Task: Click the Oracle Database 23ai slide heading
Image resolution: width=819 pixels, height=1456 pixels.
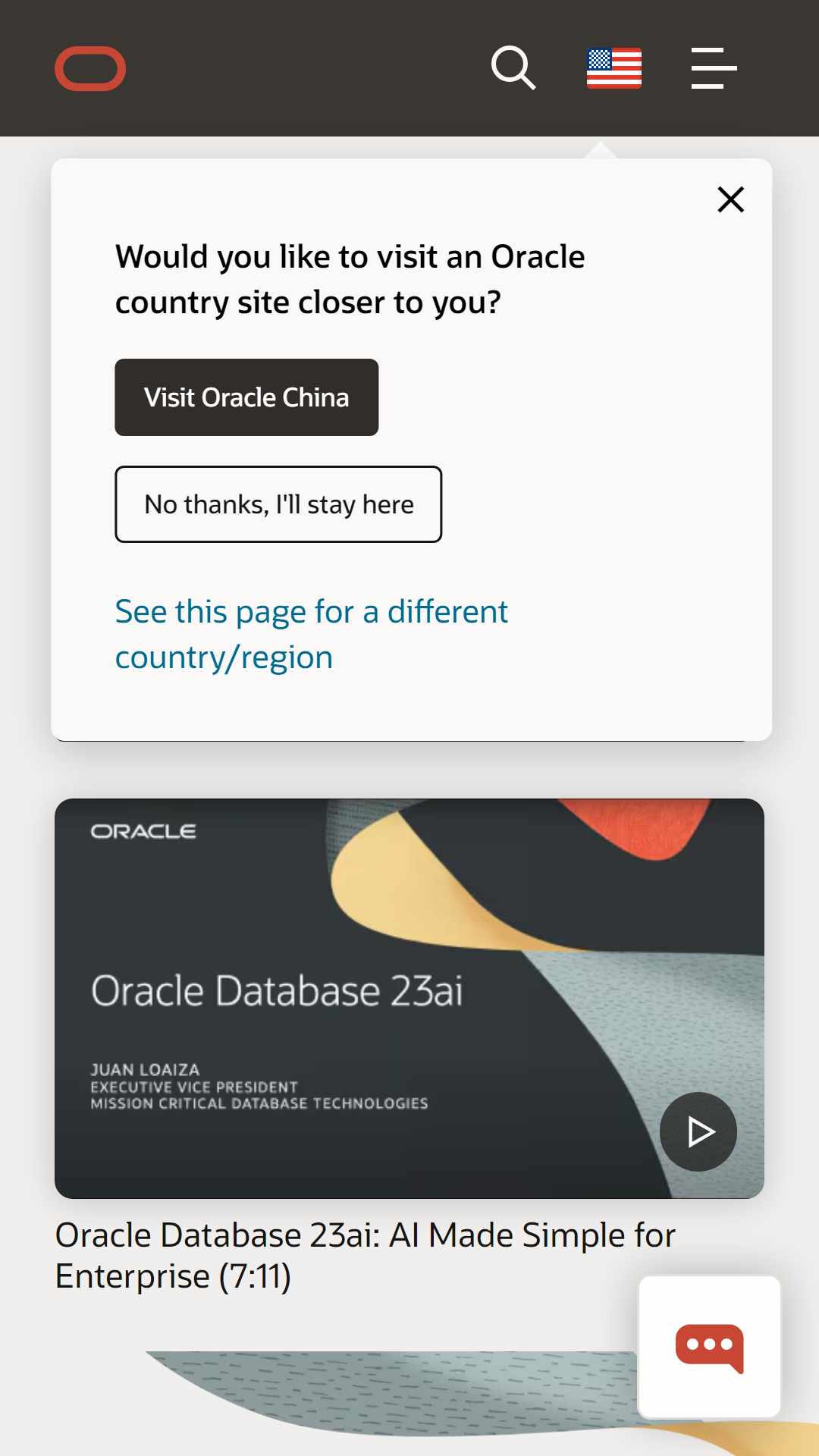Action: click(277, 991)
